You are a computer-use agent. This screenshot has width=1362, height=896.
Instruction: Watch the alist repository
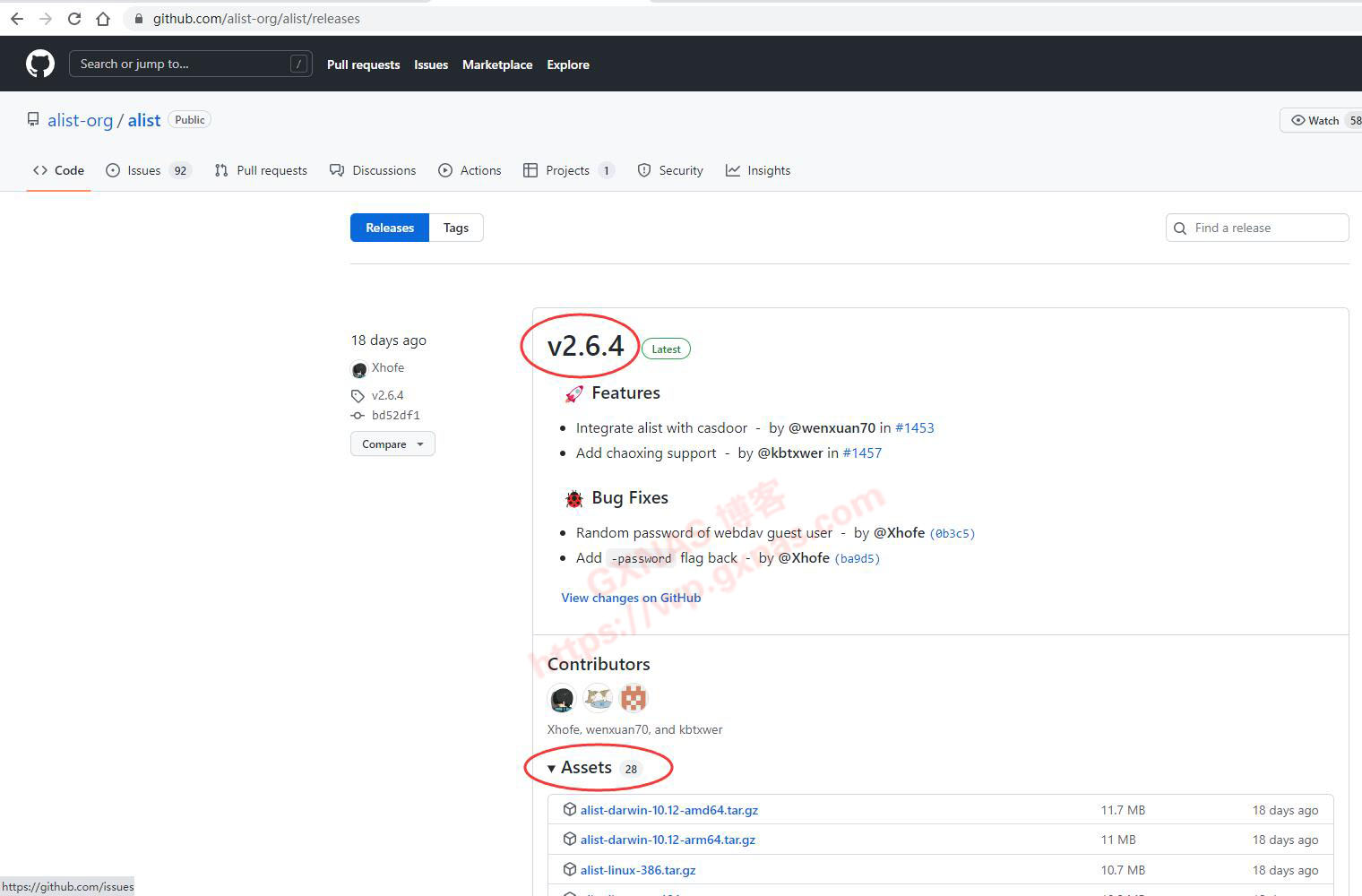click(x=1315, y=120)
